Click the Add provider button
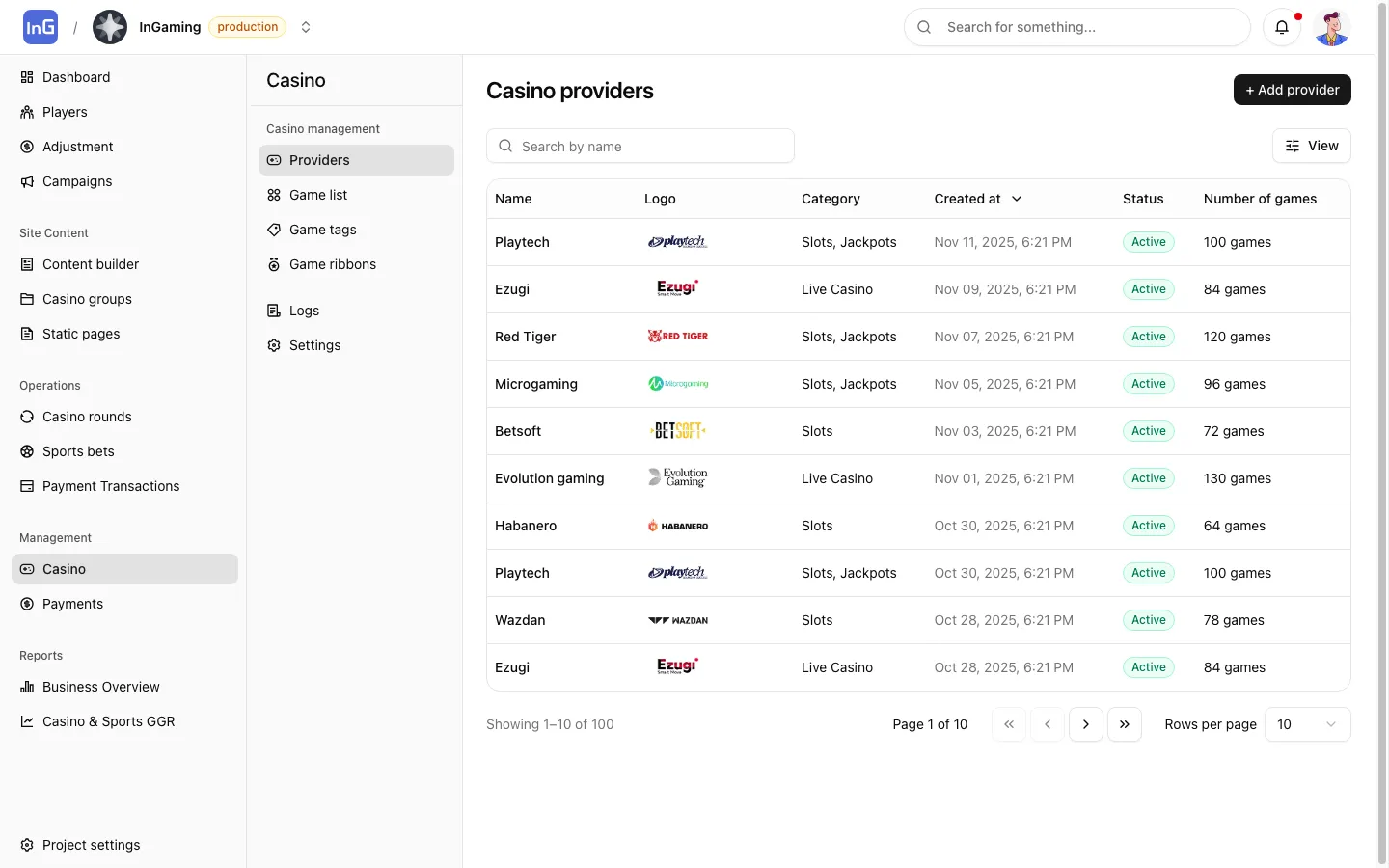Screen dimensions: 1389x868 [x=1292, y=90]
